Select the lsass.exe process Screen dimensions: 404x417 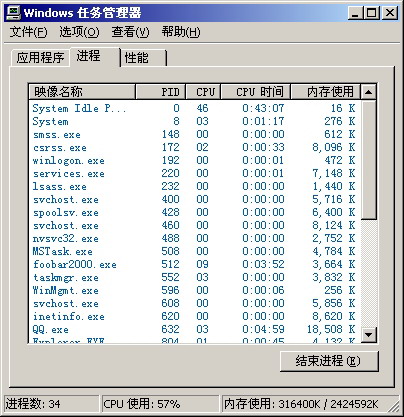pos(195,186)
